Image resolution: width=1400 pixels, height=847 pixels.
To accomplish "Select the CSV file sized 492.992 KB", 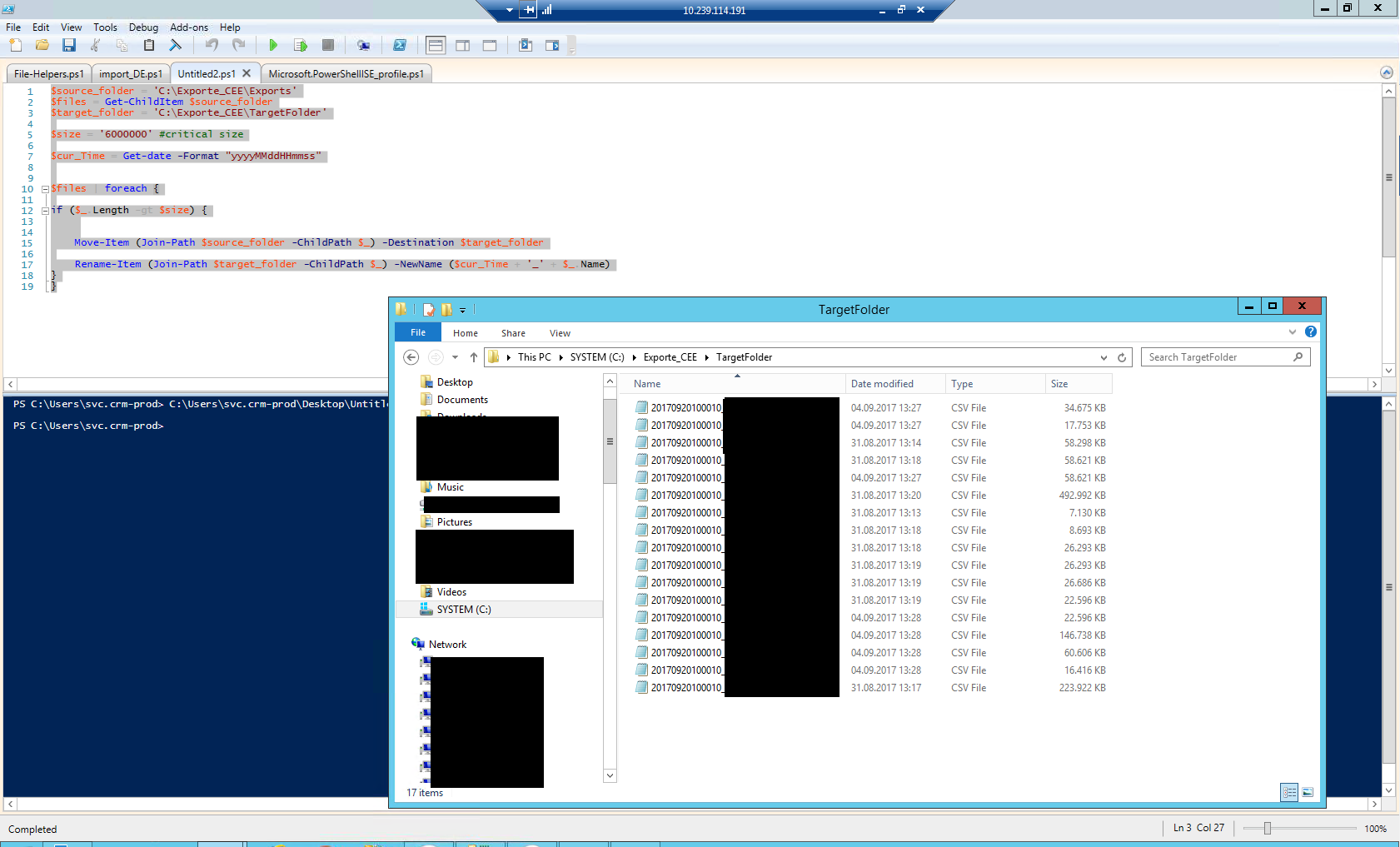I will [x=870, y=496].
